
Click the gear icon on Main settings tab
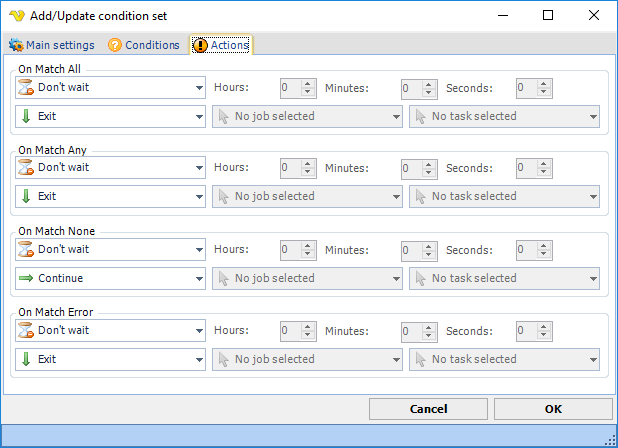click(x=16, y=45)
